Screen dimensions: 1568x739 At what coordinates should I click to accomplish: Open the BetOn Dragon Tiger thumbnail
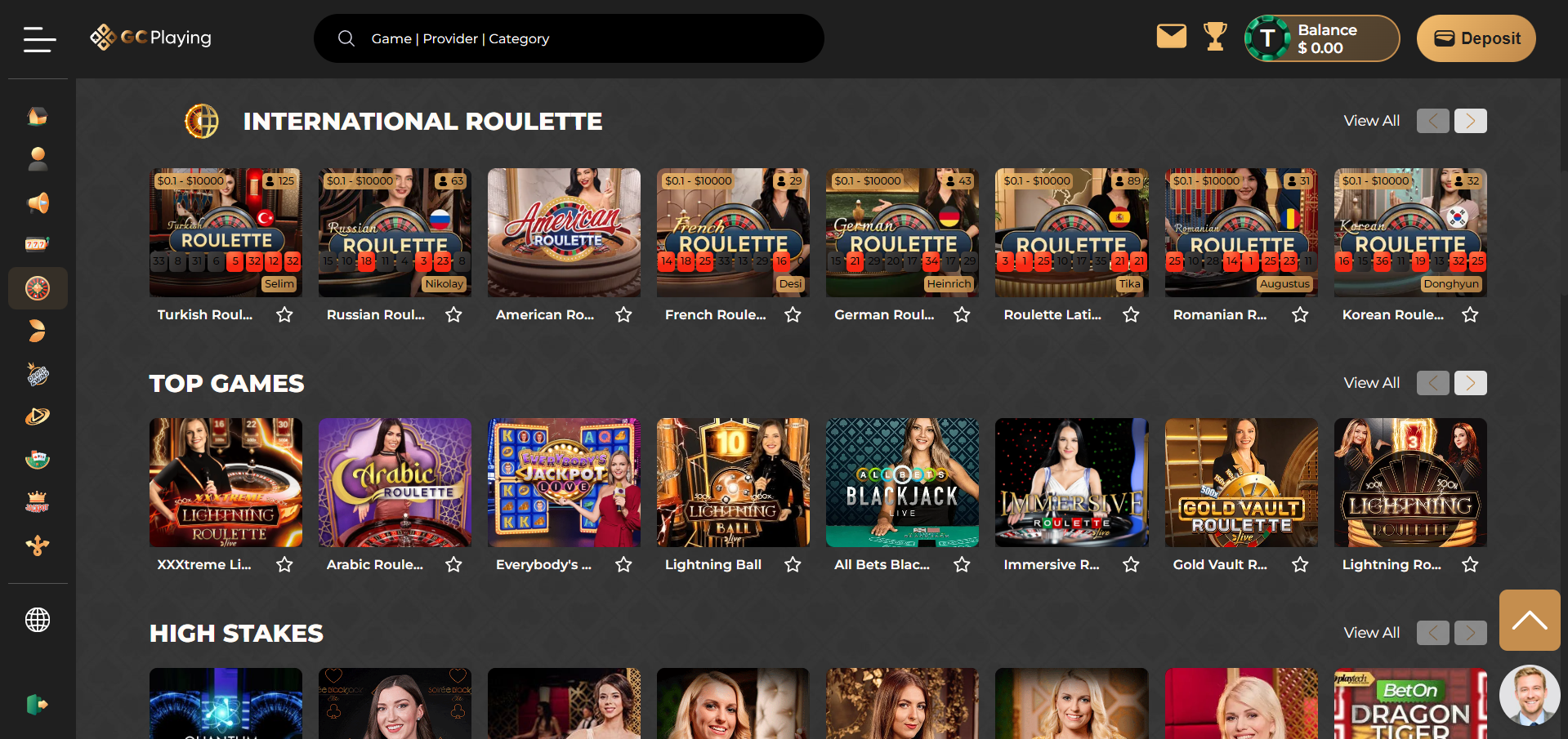1410,704
